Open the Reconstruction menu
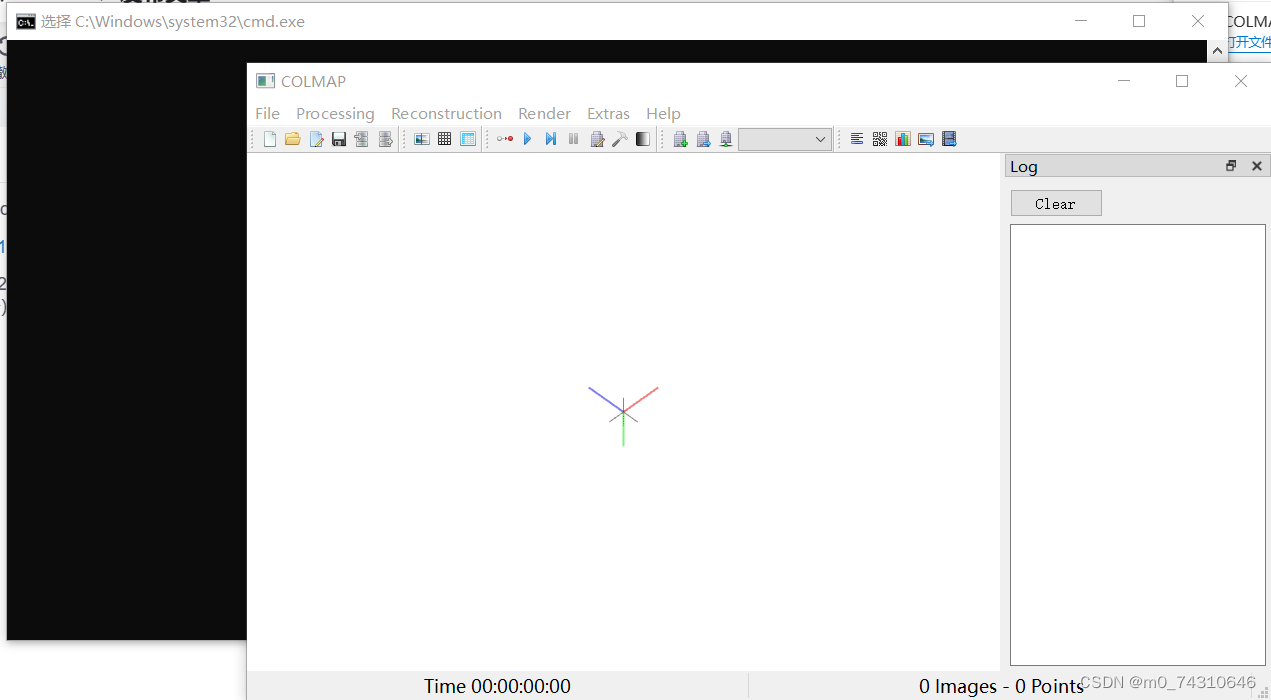The image size is (1271, 700). [446, 113]
